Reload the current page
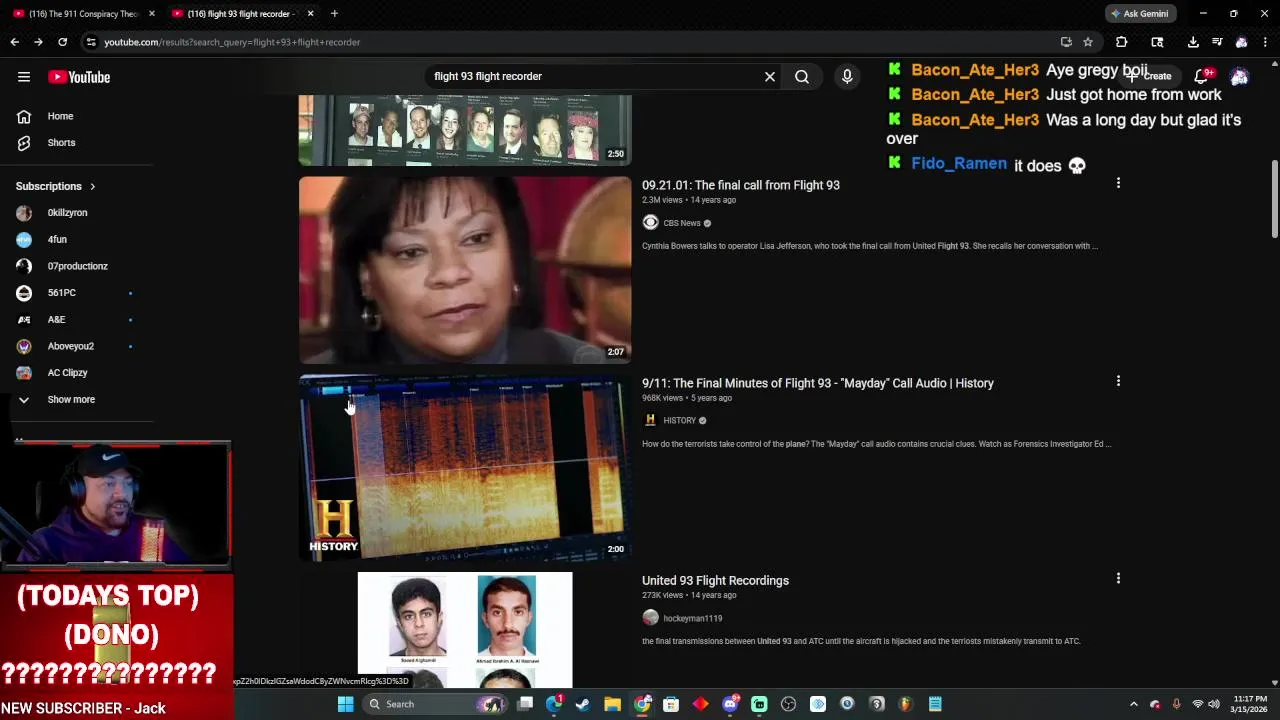The image size is (1280, 720). (x=62, y=42)
